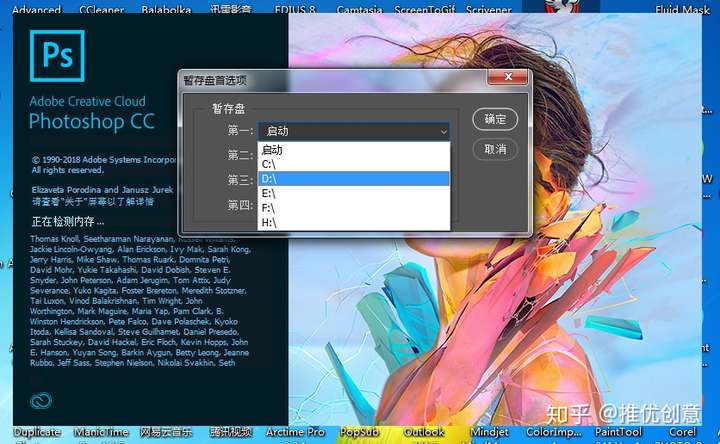Open ColorImp... desktop shortcut
This screenshot has width=720, height=444.
(554, 432)
